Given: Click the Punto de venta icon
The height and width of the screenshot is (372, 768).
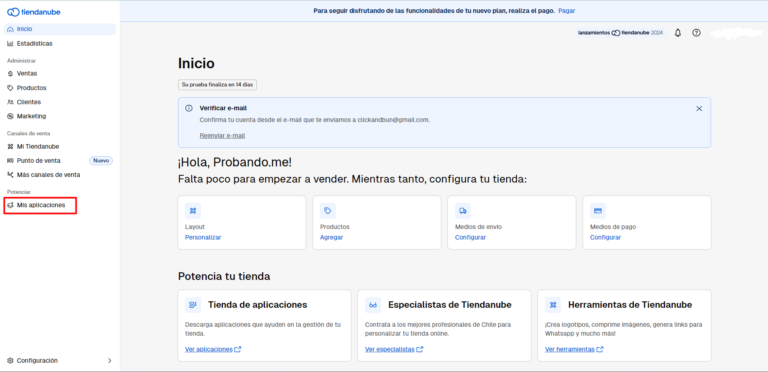Looking at the screenshot, I should pos(10,161).
